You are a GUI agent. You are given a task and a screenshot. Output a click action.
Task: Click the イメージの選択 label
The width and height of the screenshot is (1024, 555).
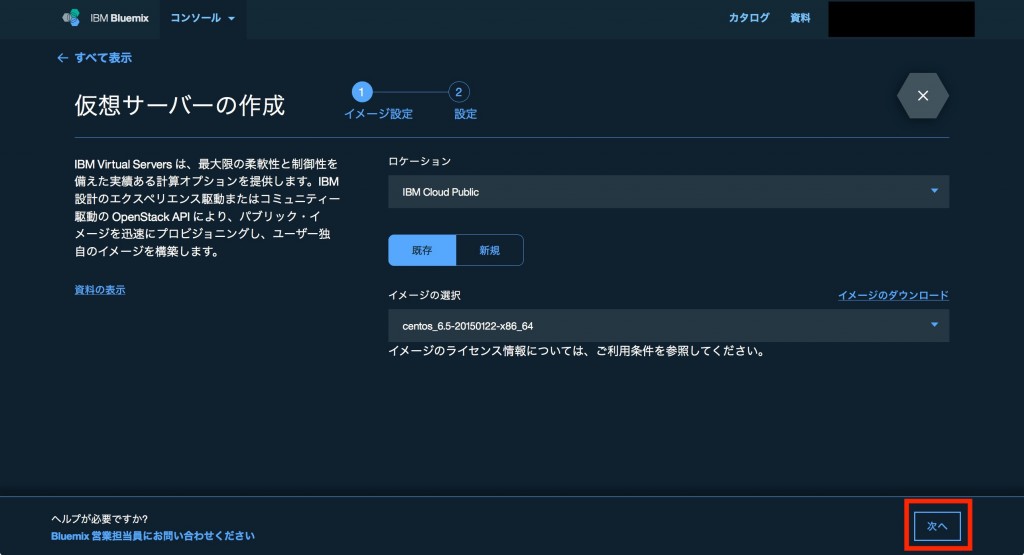(424, 295)
